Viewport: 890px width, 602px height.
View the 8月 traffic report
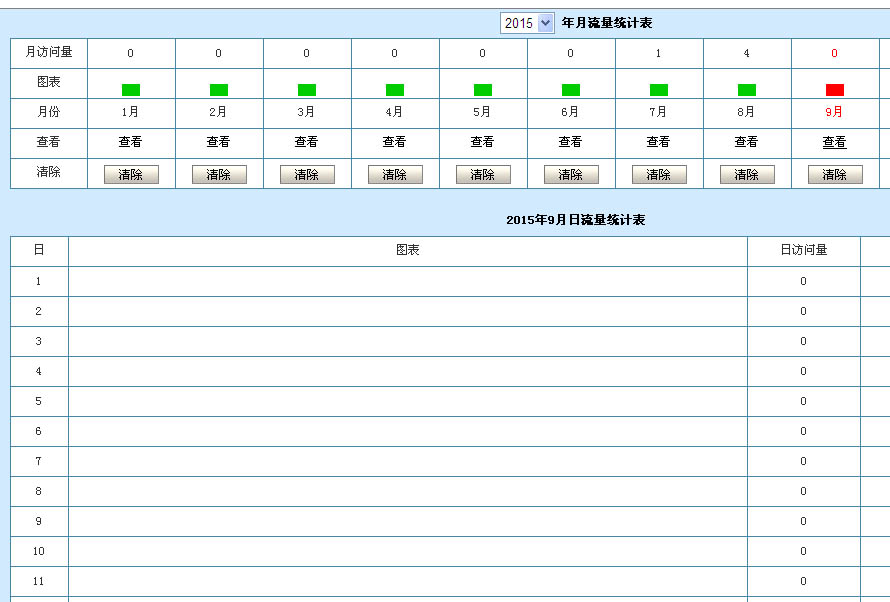747,142
